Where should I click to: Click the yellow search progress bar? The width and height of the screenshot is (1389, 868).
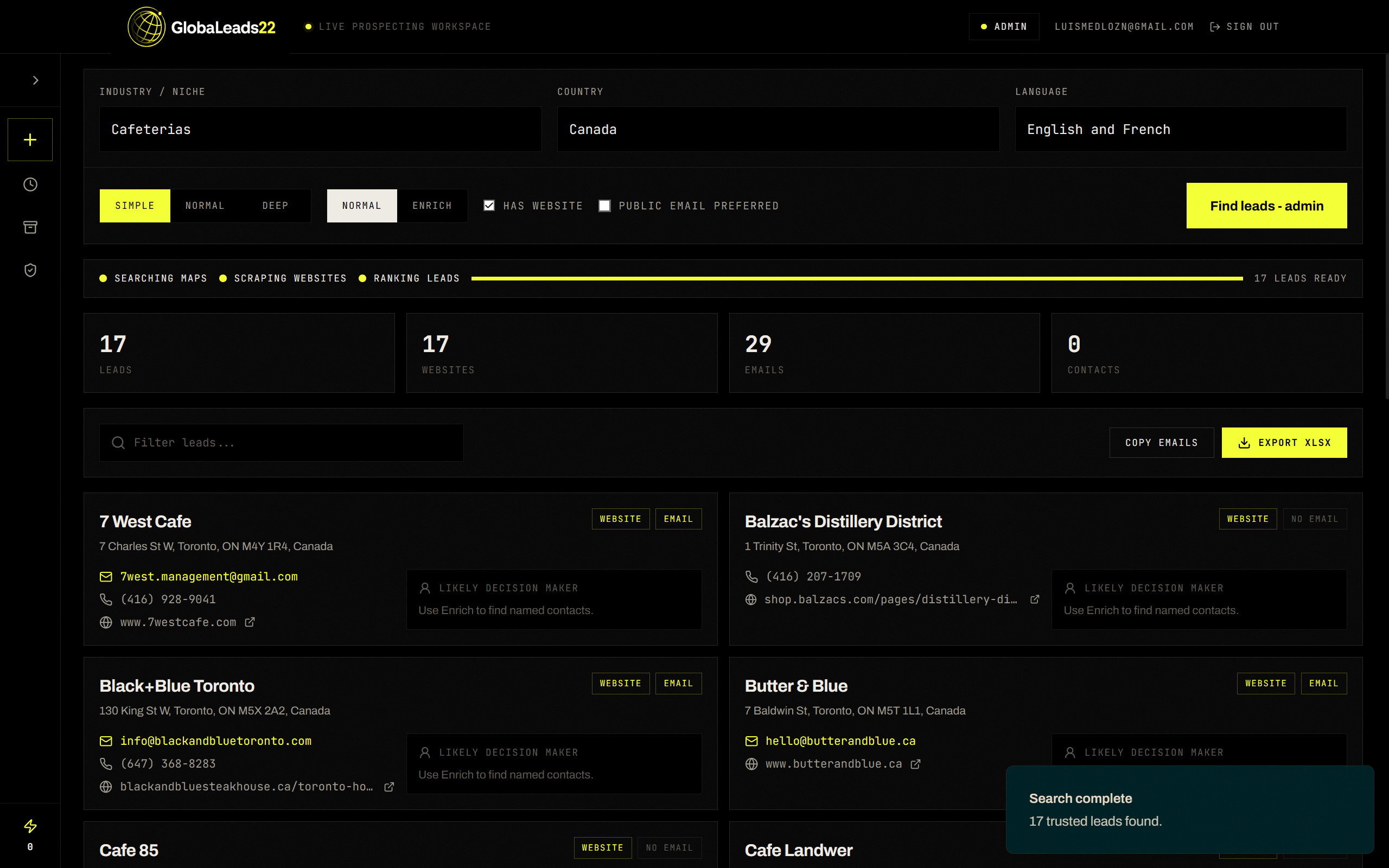pyautogui.click(x=857, y=278)
